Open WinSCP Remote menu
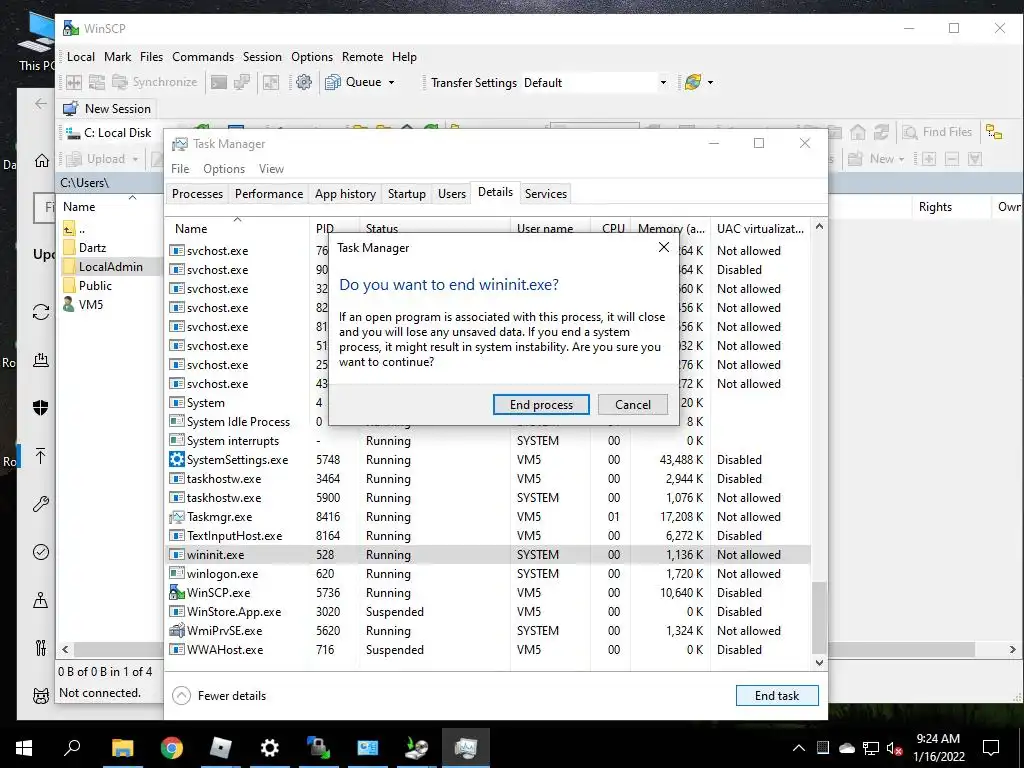 tap(362, 57)
